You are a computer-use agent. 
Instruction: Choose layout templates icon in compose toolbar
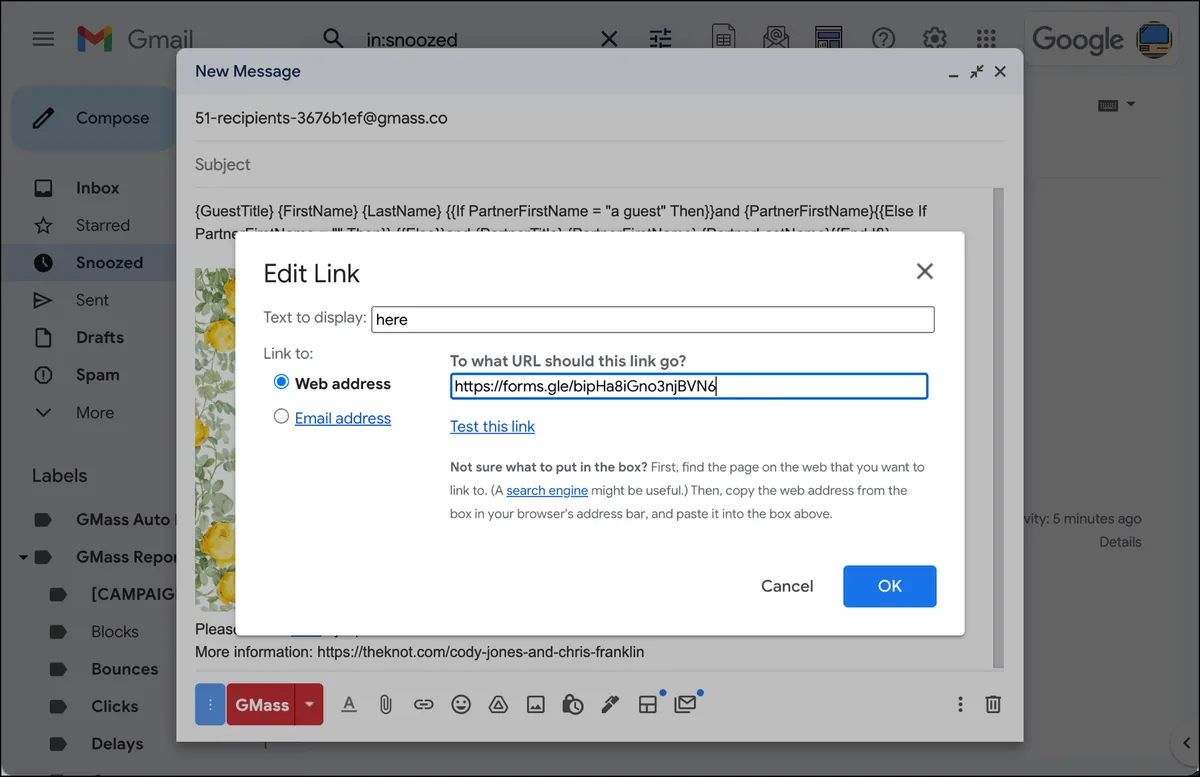point(648,705)
